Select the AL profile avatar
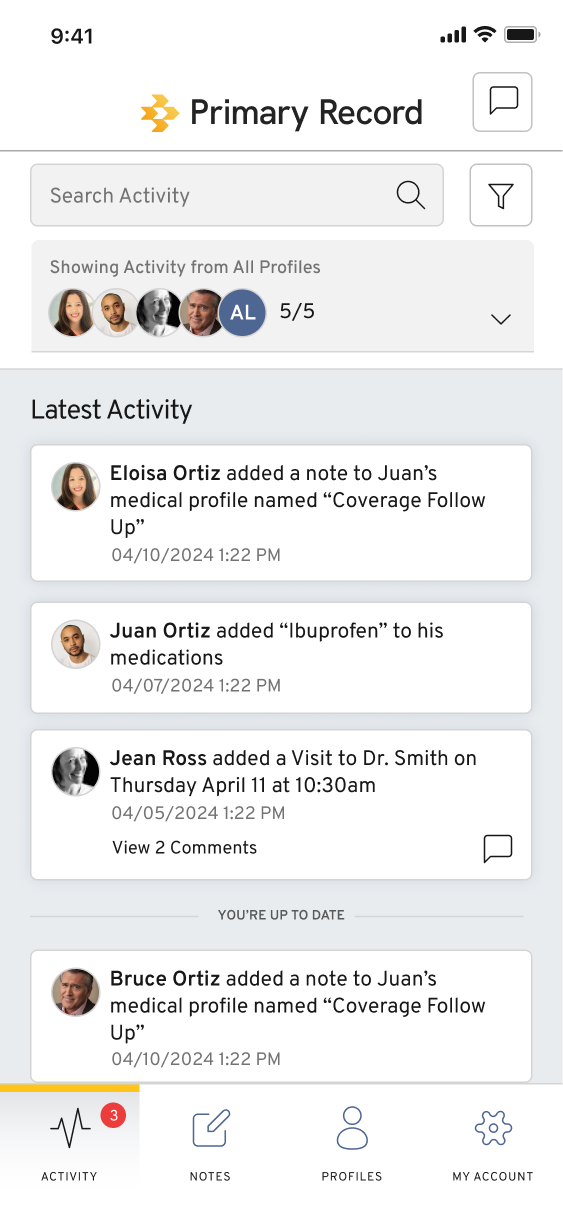 [243, 313]
